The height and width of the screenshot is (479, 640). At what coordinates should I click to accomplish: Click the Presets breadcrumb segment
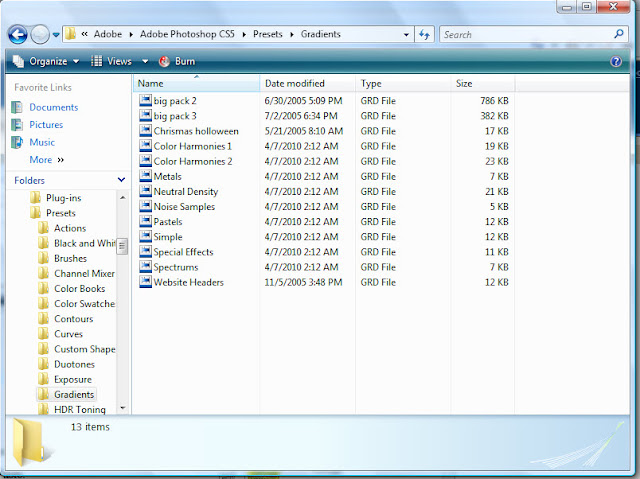pos(268,34)
